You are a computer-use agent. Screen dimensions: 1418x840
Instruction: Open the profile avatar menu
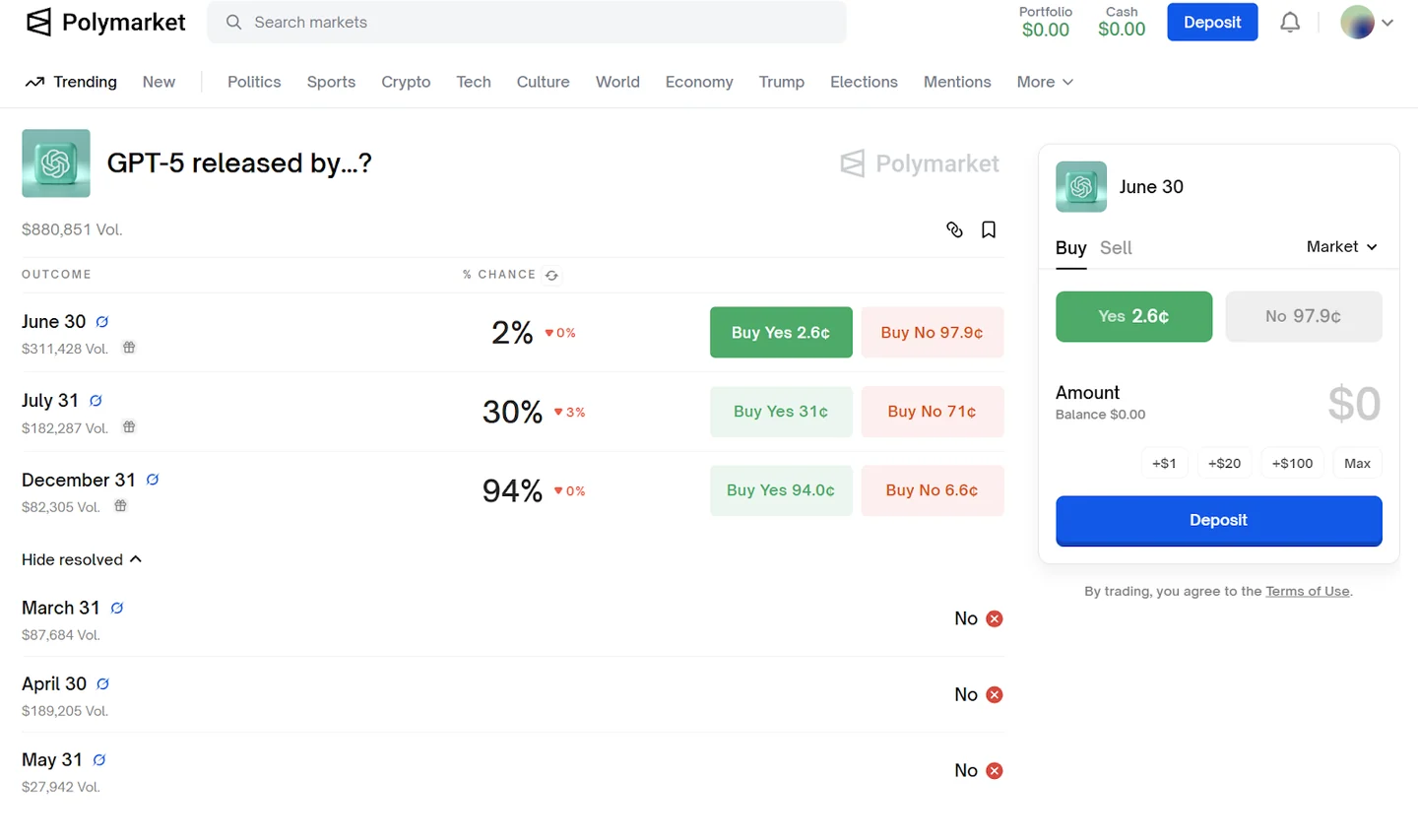[x=1367, y=22]
